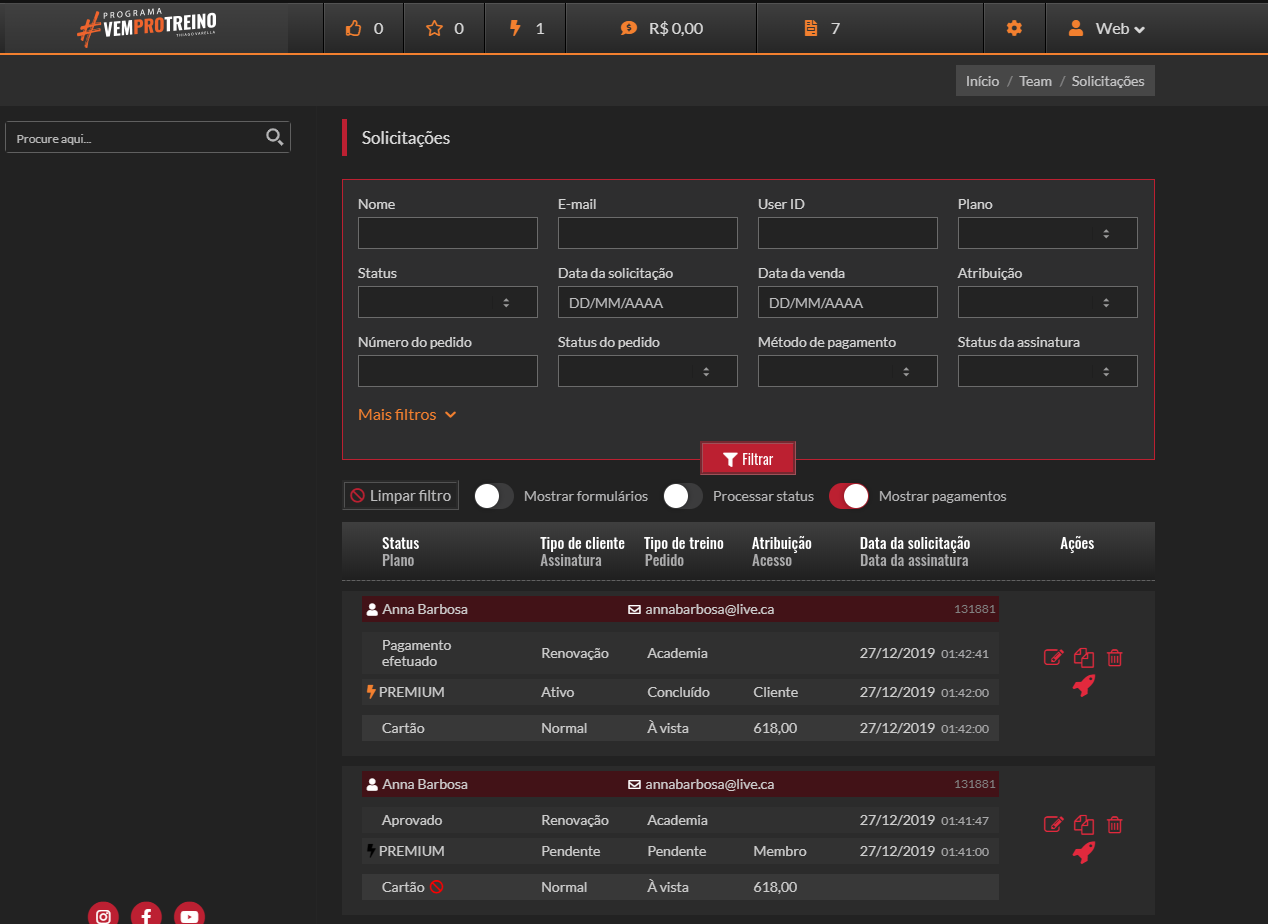Viewport: 1268px width, 924px height.
Task: Click the settings gear icon in header
Action: [x=1014, y=28]
